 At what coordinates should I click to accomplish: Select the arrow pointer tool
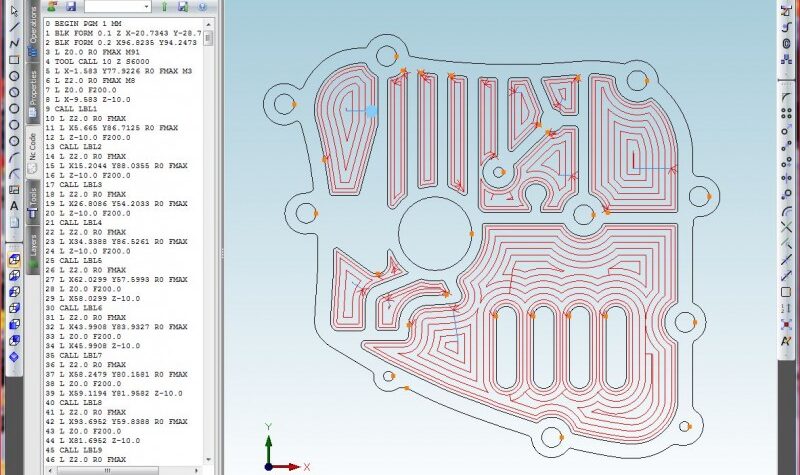[x=14, y=10]
